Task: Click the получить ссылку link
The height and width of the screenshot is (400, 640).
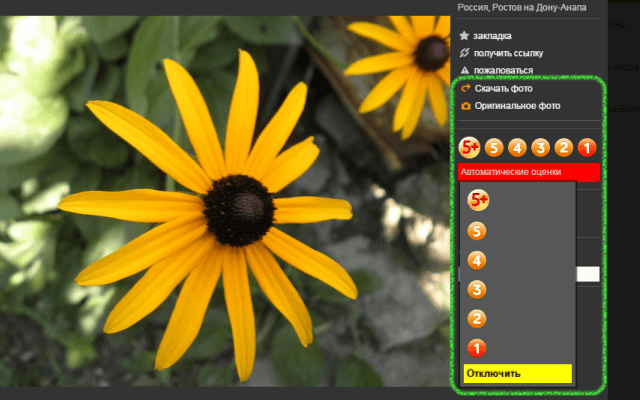Action: pyautogui.click(x=508, y=53)
